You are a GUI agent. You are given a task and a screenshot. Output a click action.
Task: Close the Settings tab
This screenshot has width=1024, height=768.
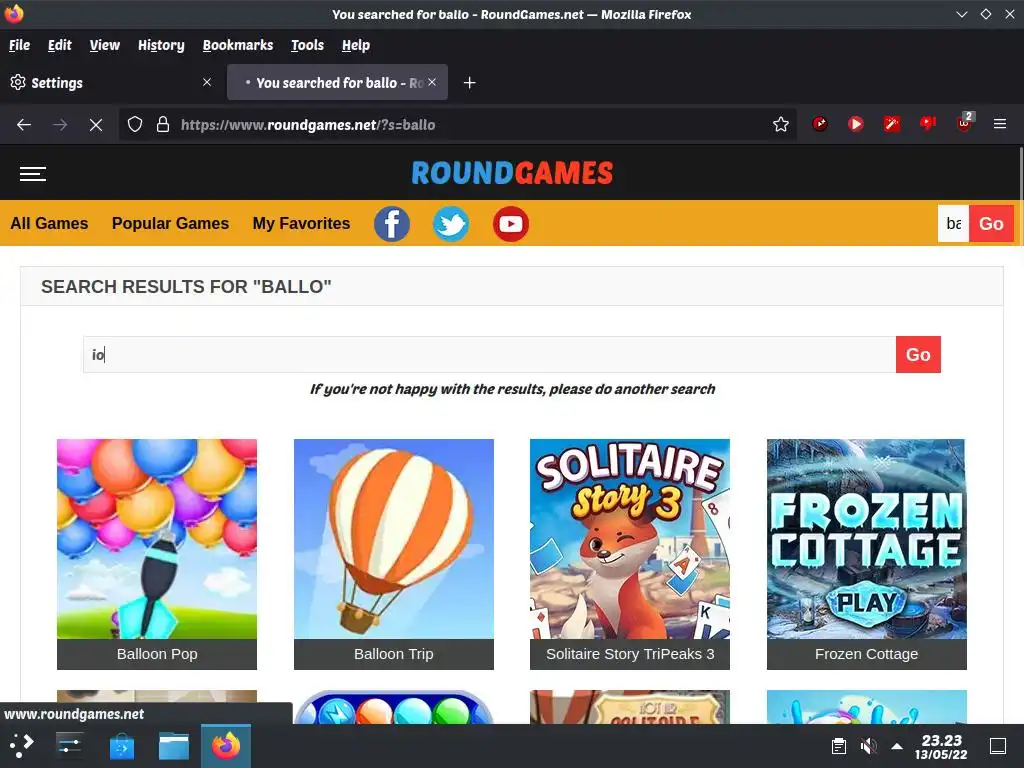tap(207, 82)
